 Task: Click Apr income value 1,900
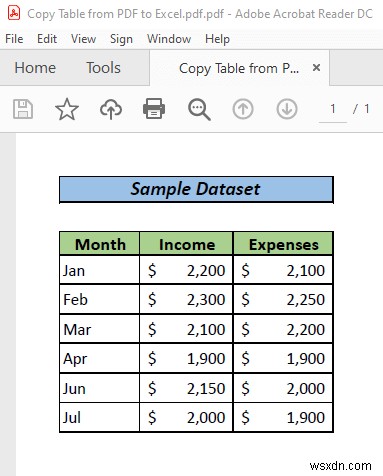206,359
